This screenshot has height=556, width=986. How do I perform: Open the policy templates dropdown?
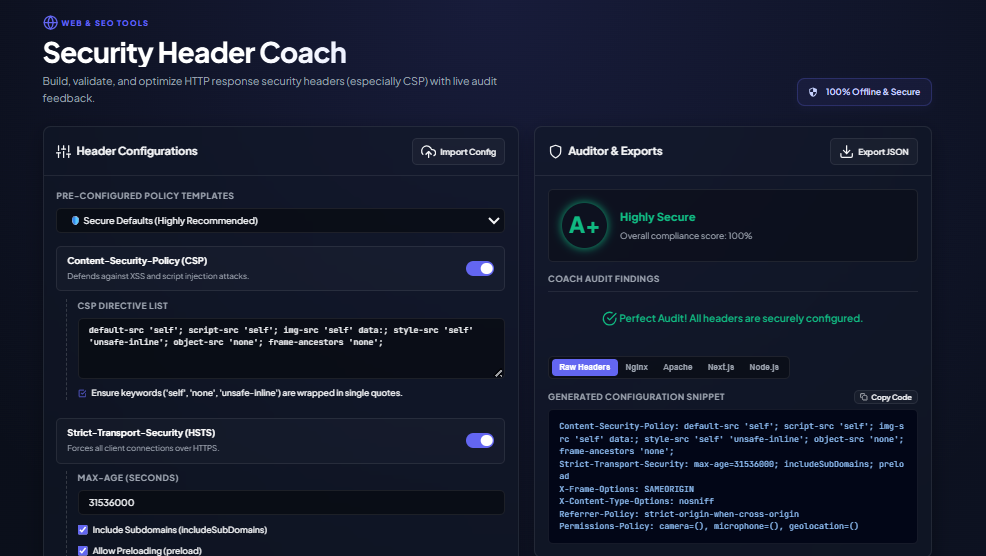click(x=280, y=221)
